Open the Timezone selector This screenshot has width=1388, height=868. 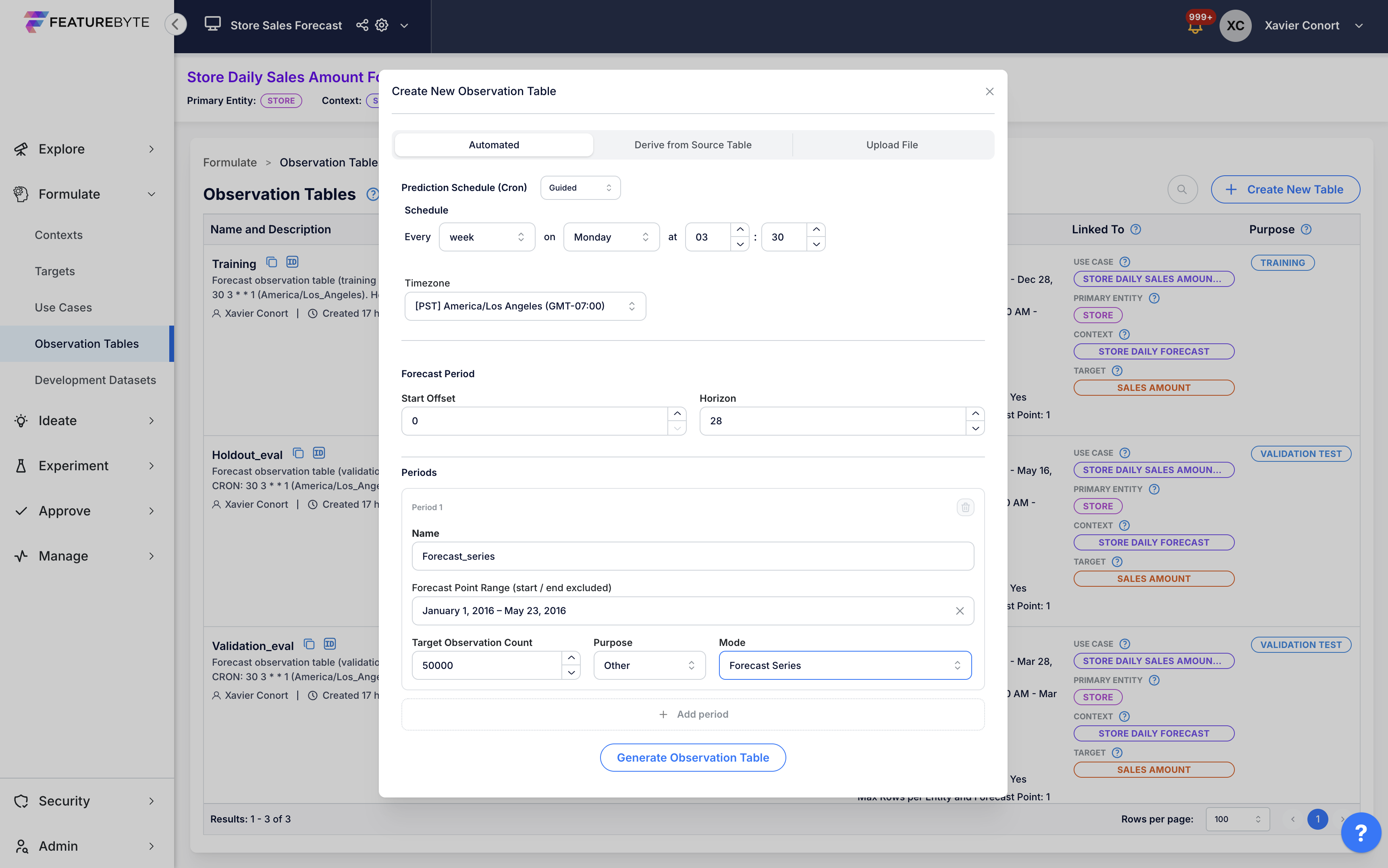tap(524, 306)
